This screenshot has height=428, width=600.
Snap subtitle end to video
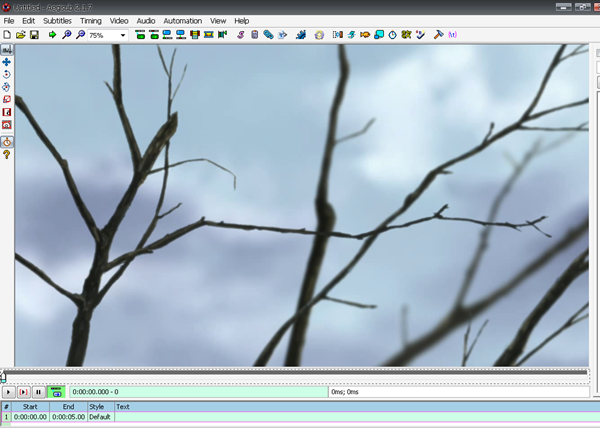click(x=181, y=35)
